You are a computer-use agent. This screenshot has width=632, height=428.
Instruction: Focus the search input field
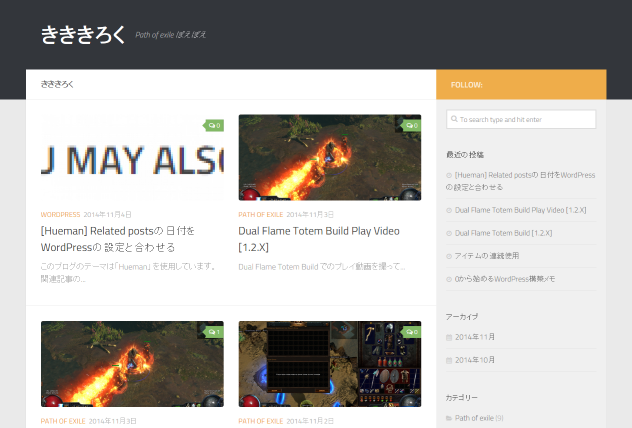[x=521, y=119]
